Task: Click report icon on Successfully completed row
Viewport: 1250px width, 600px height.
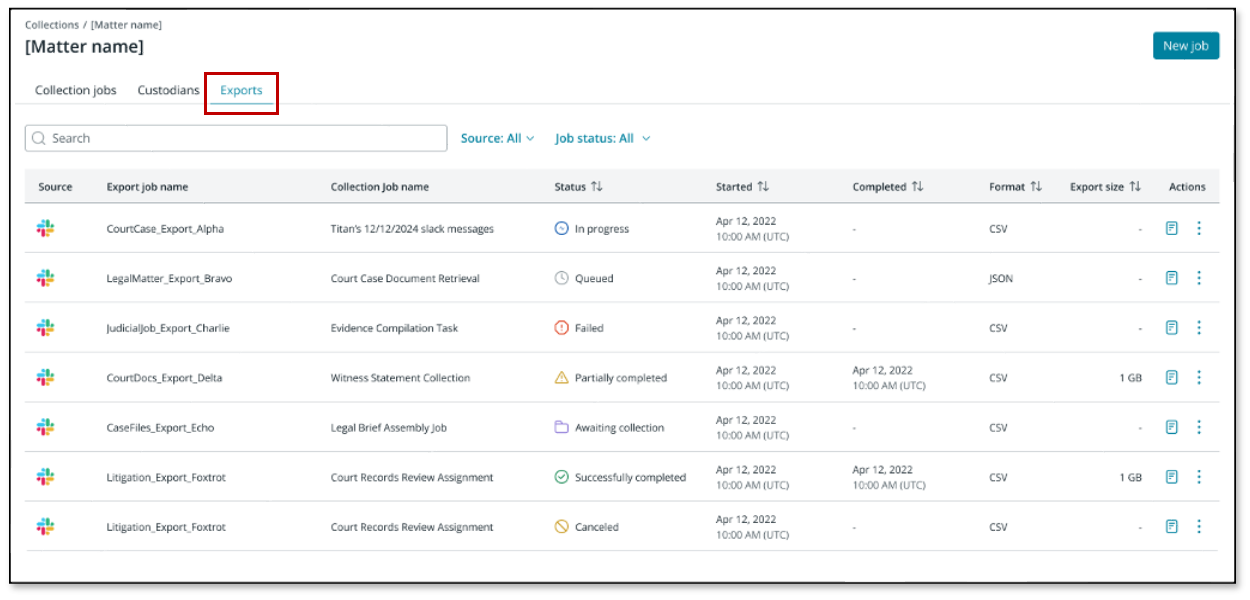Action: tap(1171, 477)
